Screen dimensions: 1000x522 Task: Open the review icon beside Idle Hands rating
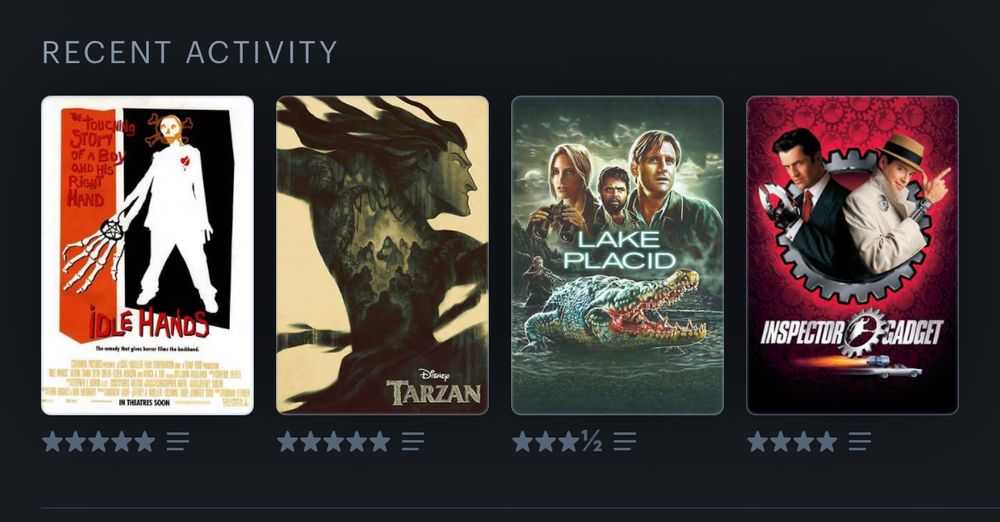pos(178,442)
